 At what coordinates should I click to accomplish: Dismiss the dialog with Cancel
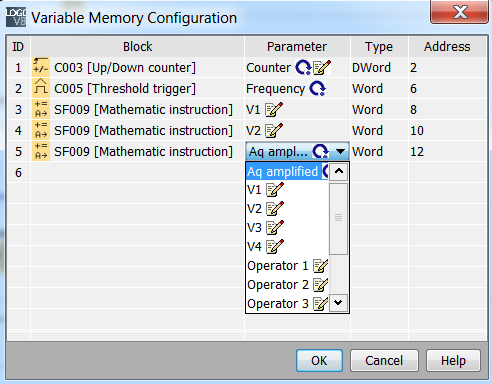[x=384, y=361]
